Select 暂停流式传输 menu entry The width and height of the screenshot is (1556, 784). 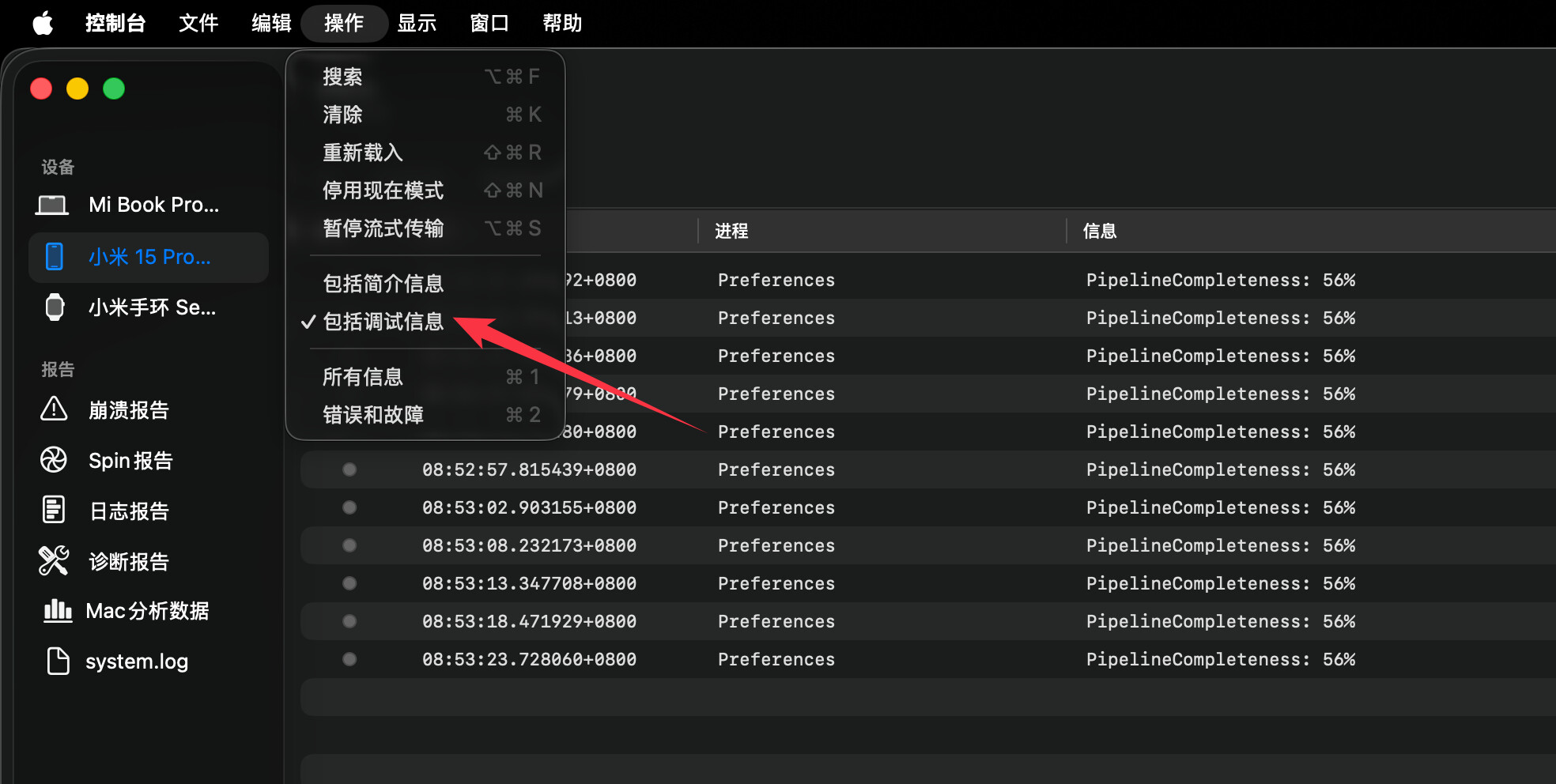click(425, 228)
